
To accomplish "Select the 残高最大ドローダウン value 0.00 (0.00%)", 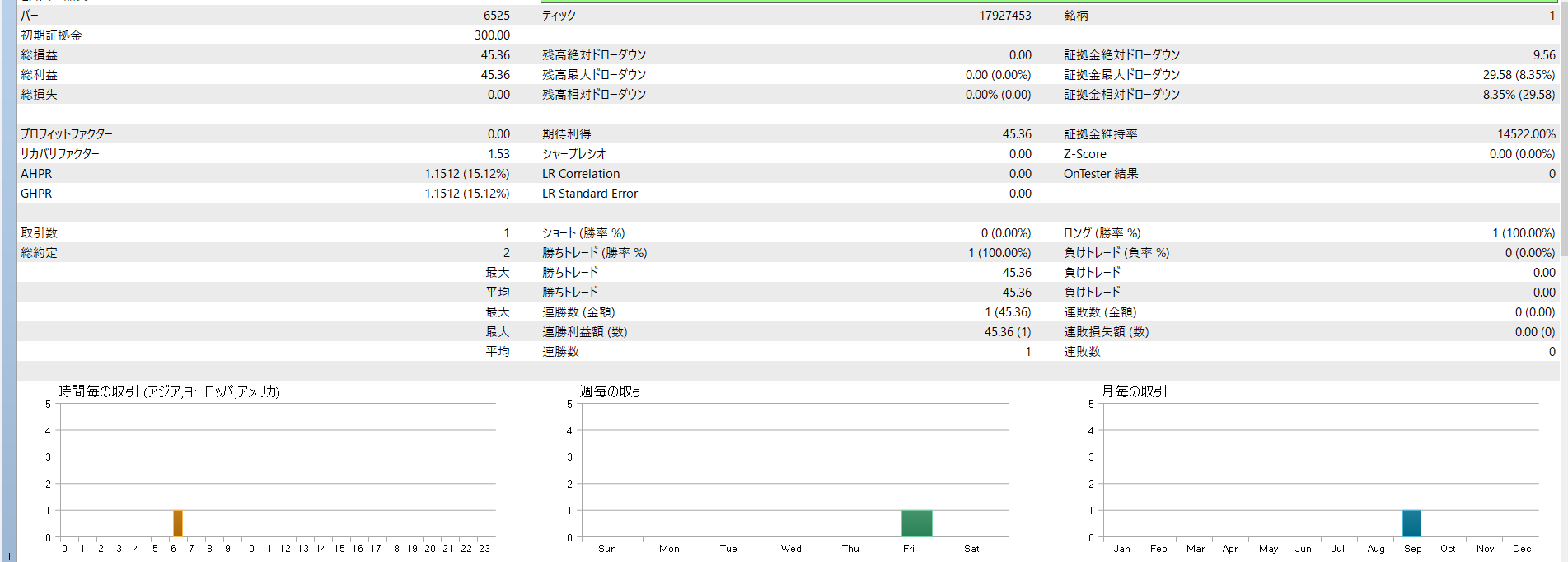I will [998, 75].
